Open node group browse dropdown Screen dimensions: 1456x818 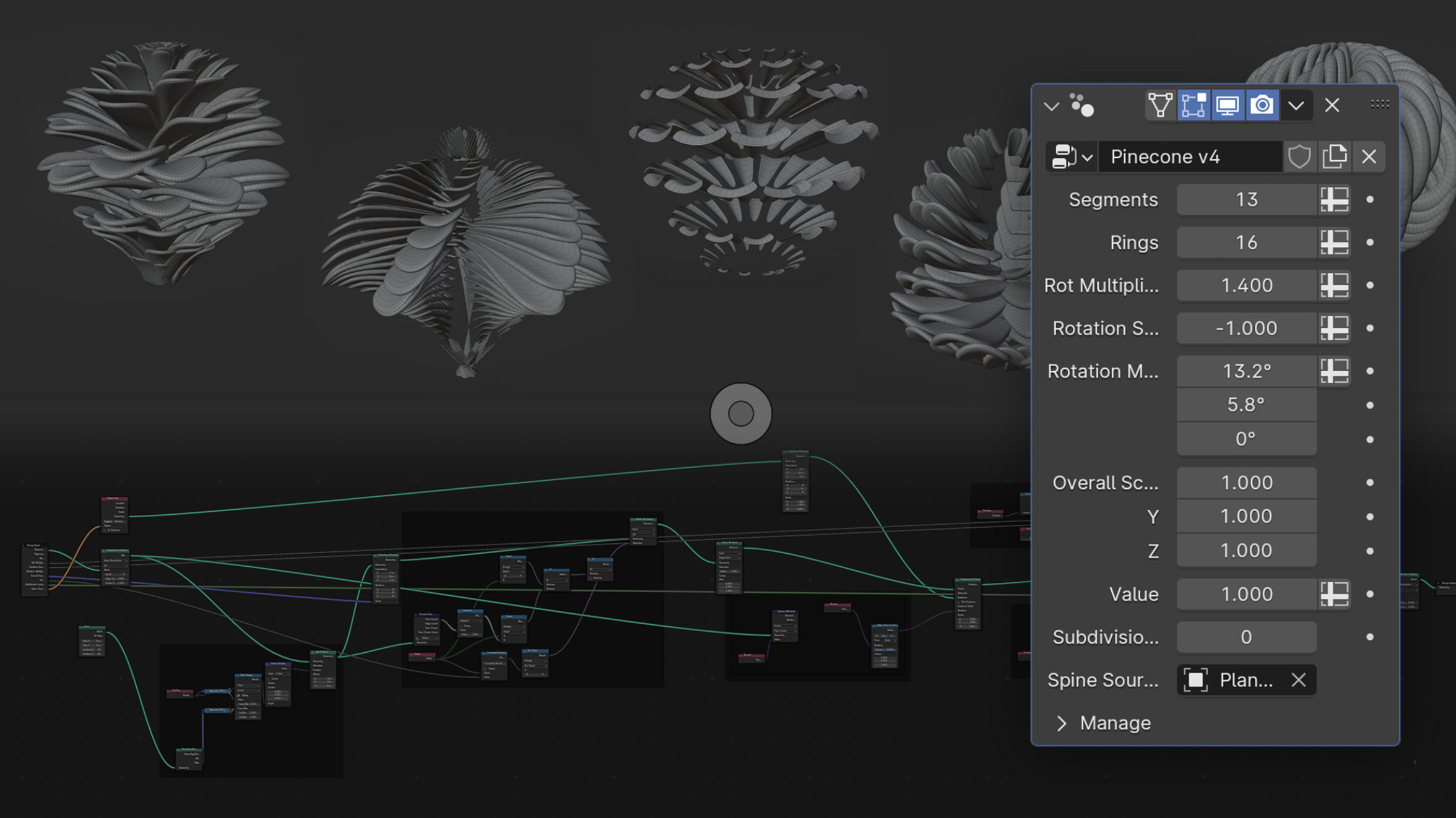[1072, 157]
